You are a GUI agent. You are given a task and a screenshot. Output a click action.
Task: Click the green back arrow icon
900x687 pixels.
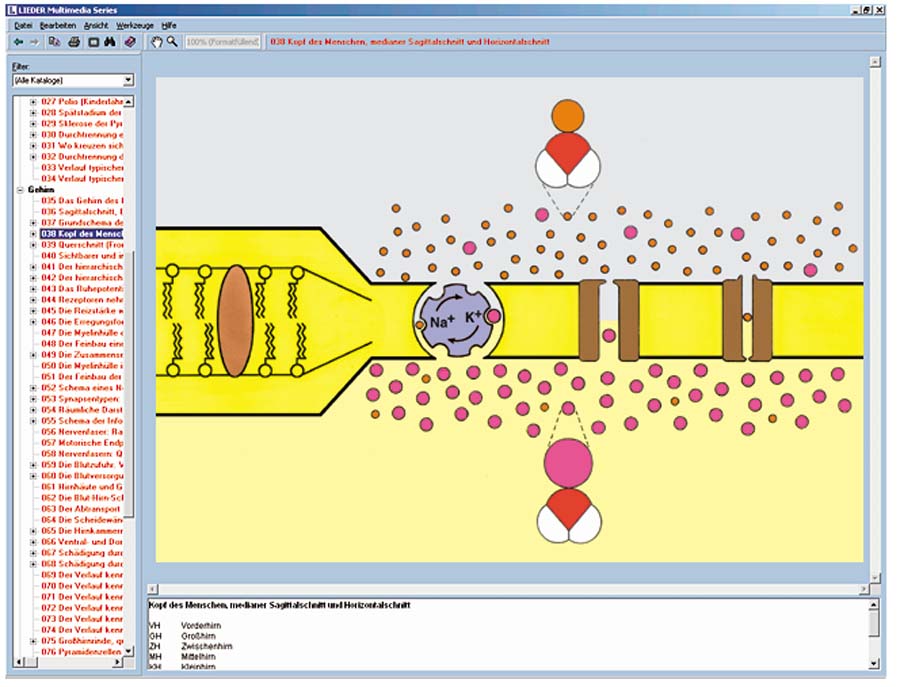point(19,42)
